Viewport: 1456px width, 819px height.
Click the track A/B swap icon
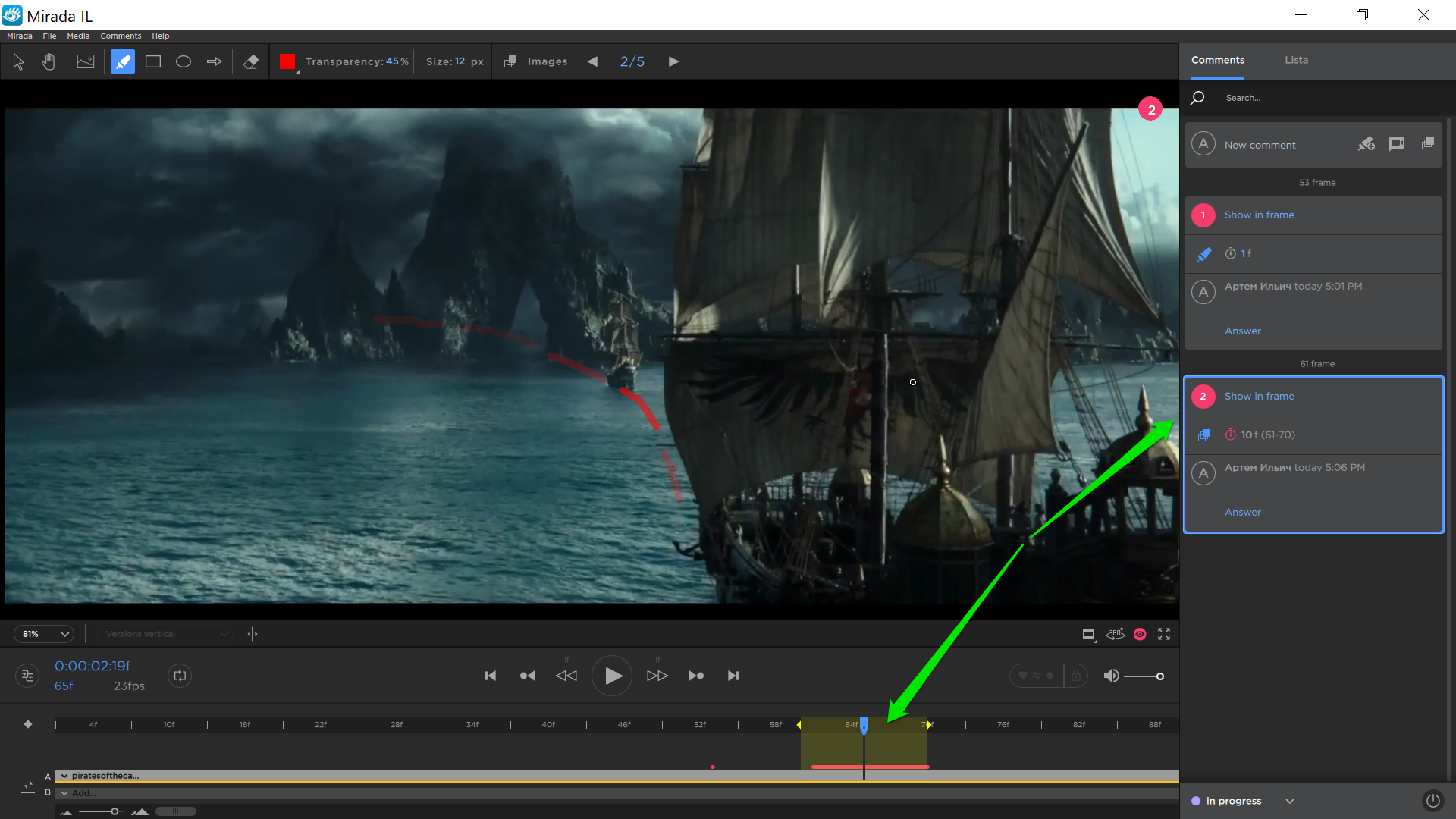[x=28, y=784]
